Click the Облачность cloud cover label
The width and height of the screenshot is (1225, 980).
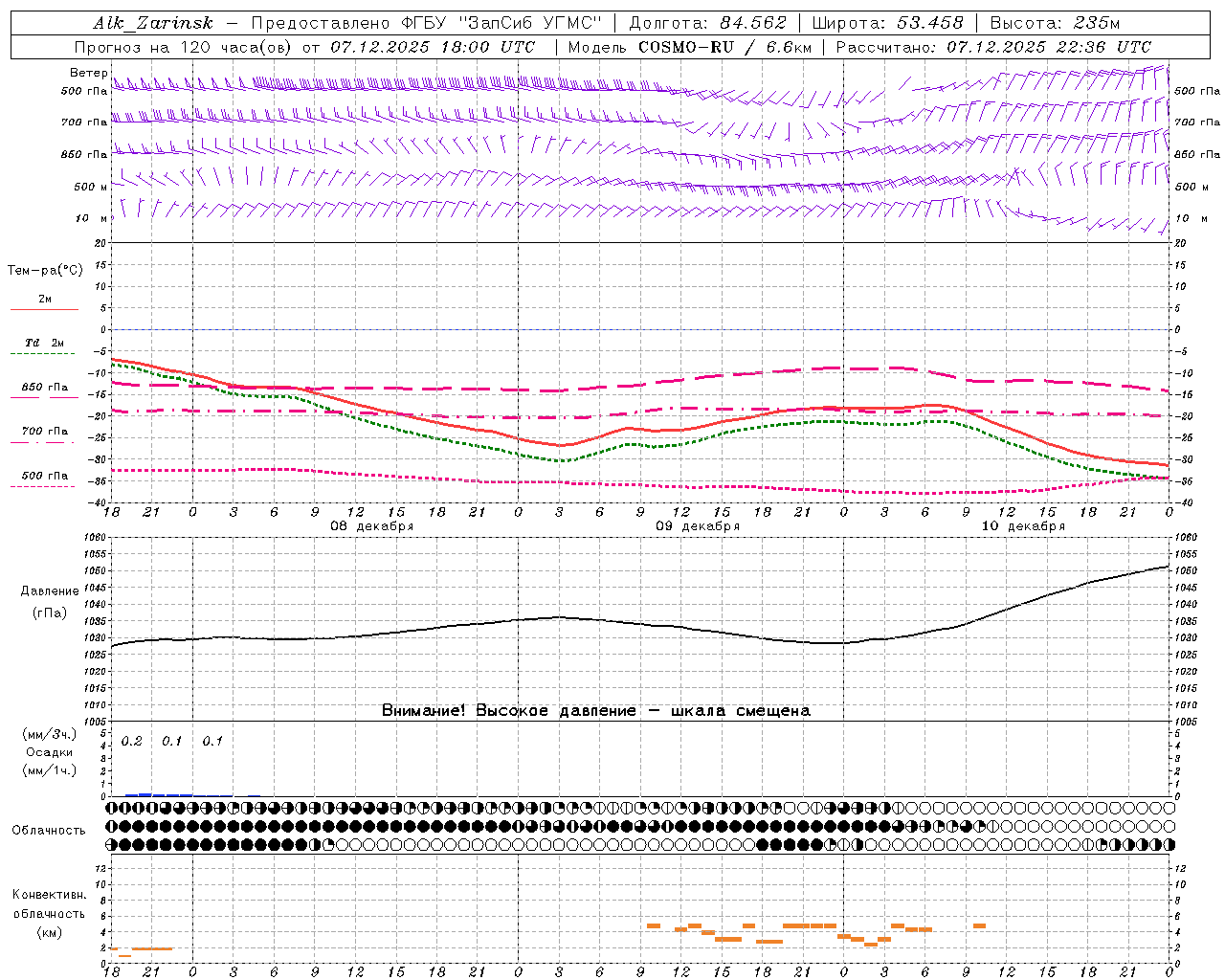(49, 831)
